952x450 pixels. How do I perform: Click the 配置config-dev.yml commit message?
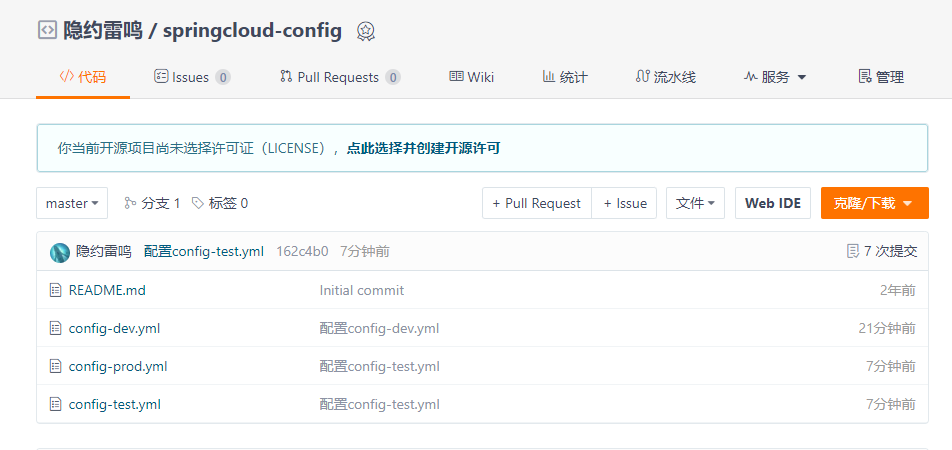pos(379,329)
